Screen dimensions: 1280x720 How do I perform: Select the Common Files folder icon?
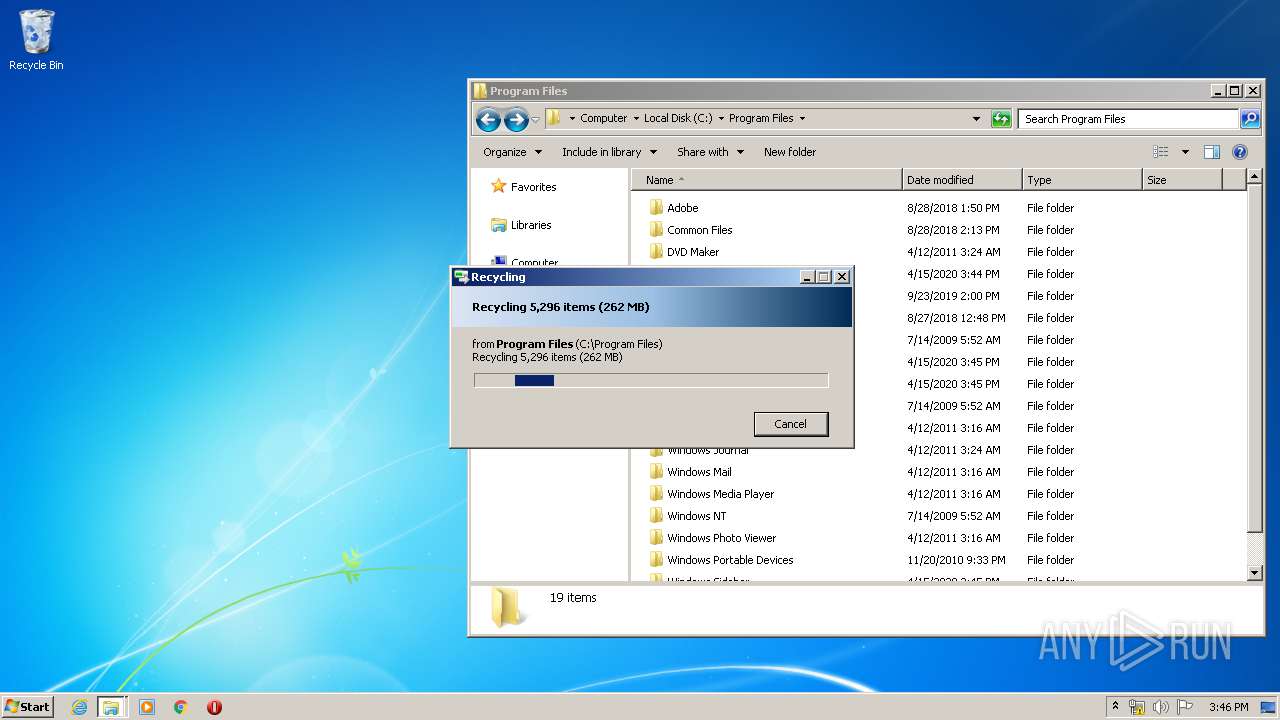(x=656, y=230)
